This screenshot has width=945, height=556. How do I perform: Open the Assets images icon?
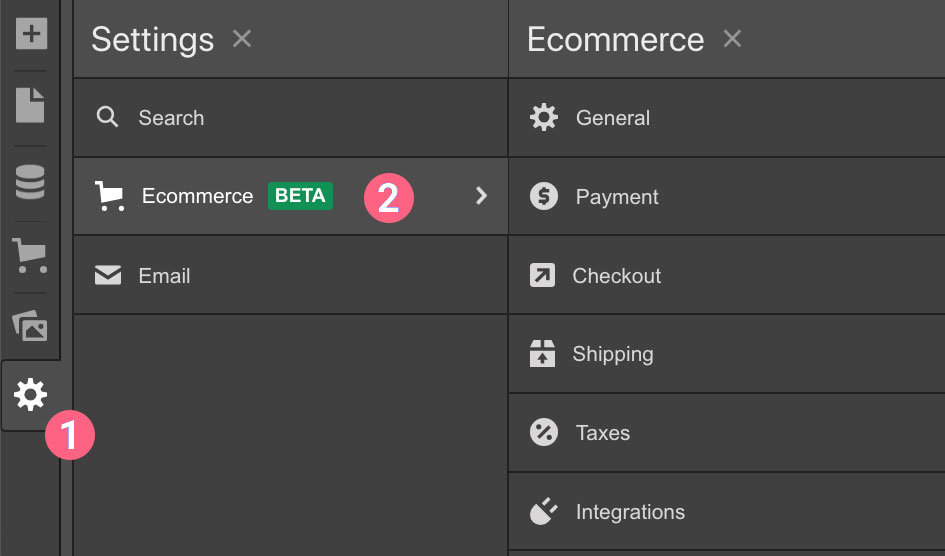tap(30, 326)
